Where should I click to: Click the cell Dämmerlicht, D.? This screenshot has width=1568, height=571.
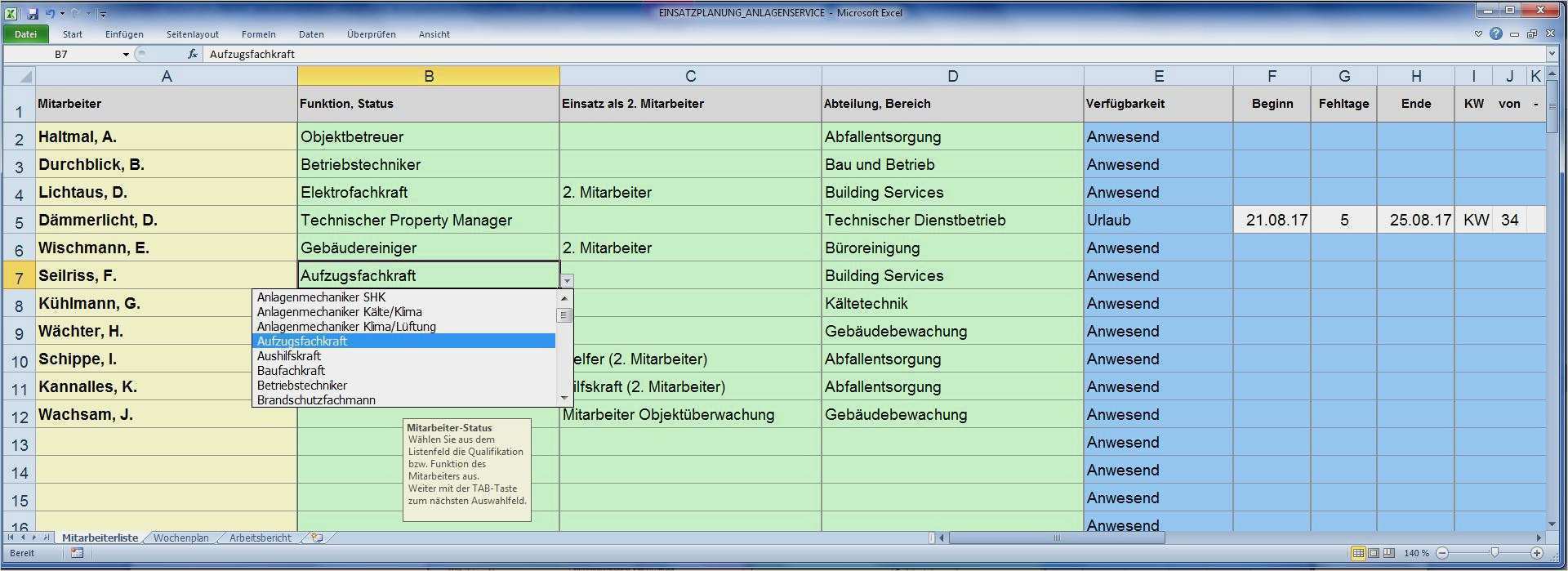point(167,221)
